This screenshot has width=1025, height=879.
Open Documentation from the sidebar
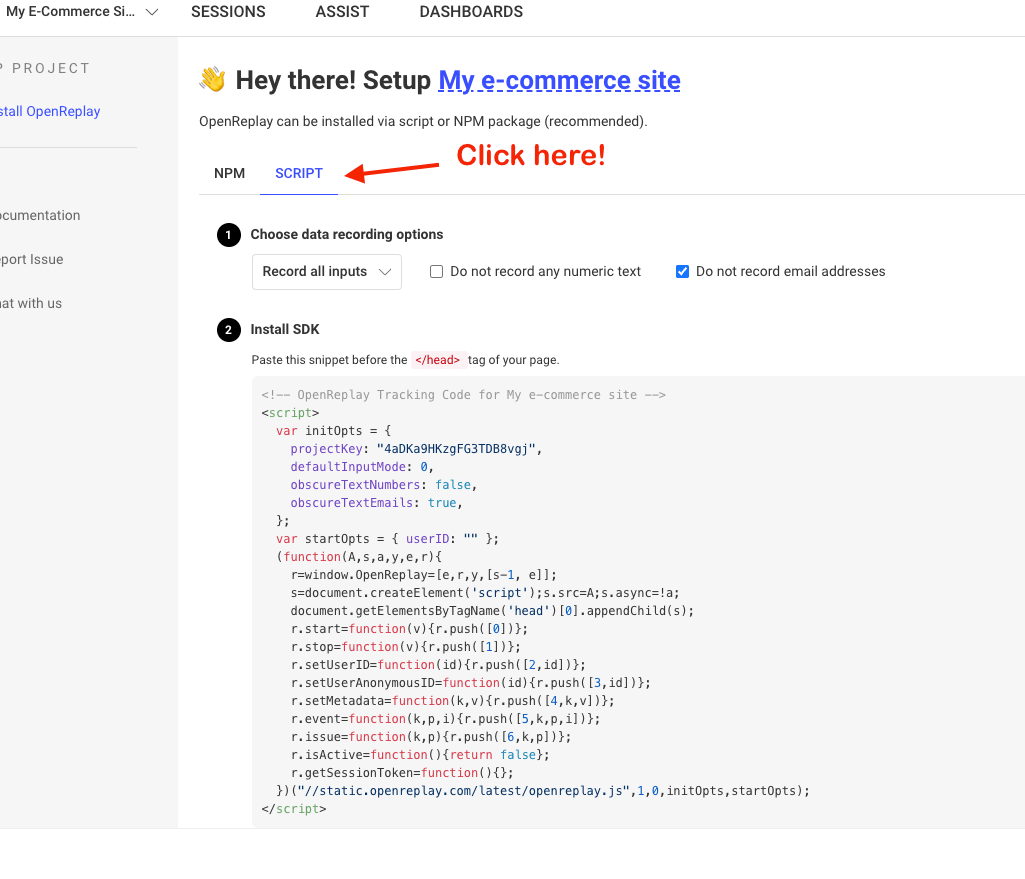40,215
